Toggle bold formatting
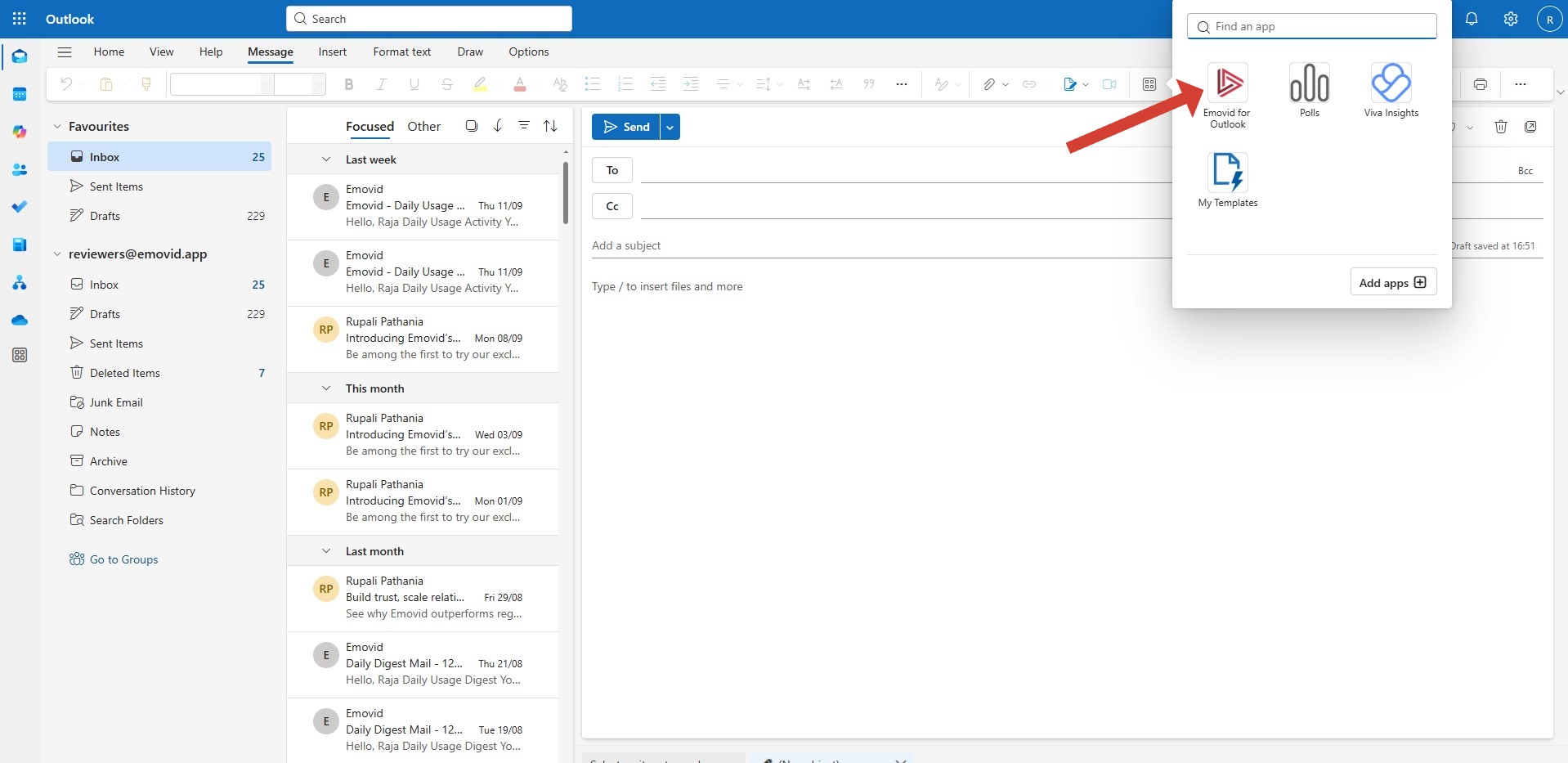Image resolution: width=1568 pixels, height=763 pixels. (349, 83)
